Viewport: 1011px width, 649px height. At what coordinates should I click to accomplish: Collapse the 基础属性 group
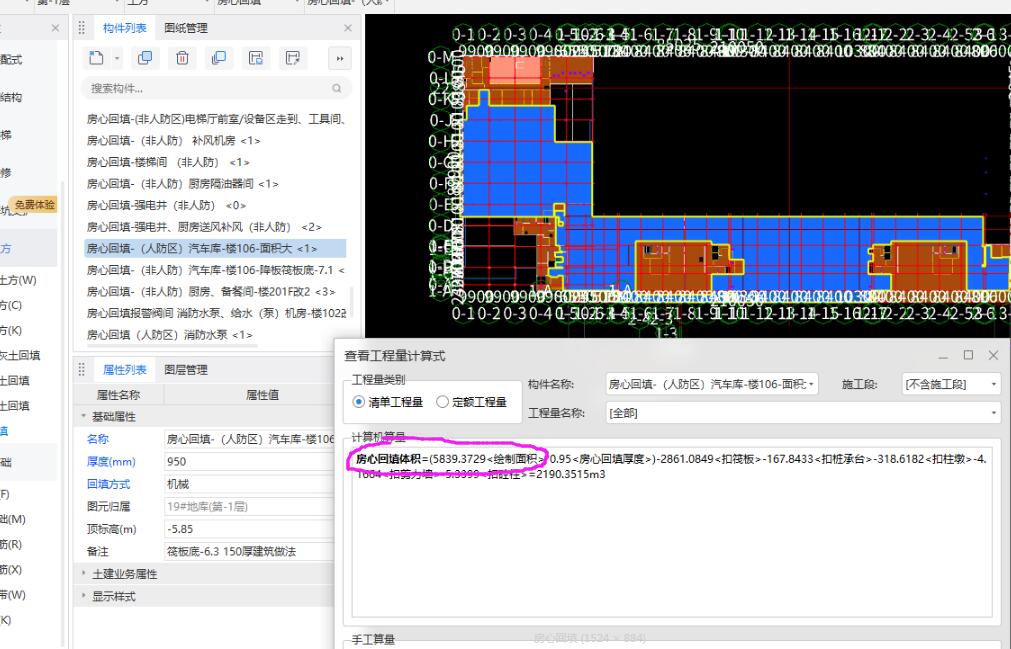coord(84,416)
